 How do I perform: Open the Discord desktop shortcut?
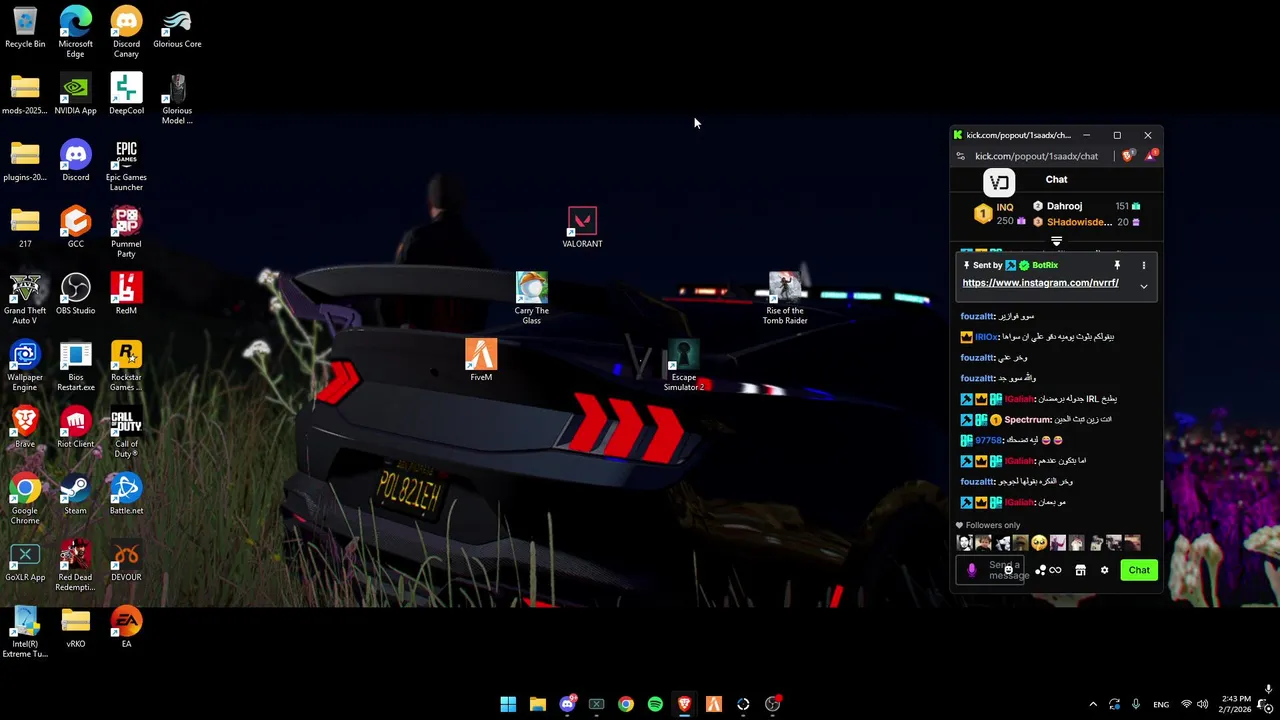point(75,160)
